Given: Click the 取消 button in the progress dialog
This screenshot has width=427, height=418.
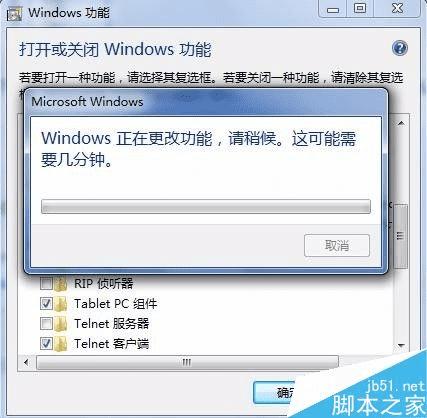Looking at the screenshot, I should coord(337,246).
